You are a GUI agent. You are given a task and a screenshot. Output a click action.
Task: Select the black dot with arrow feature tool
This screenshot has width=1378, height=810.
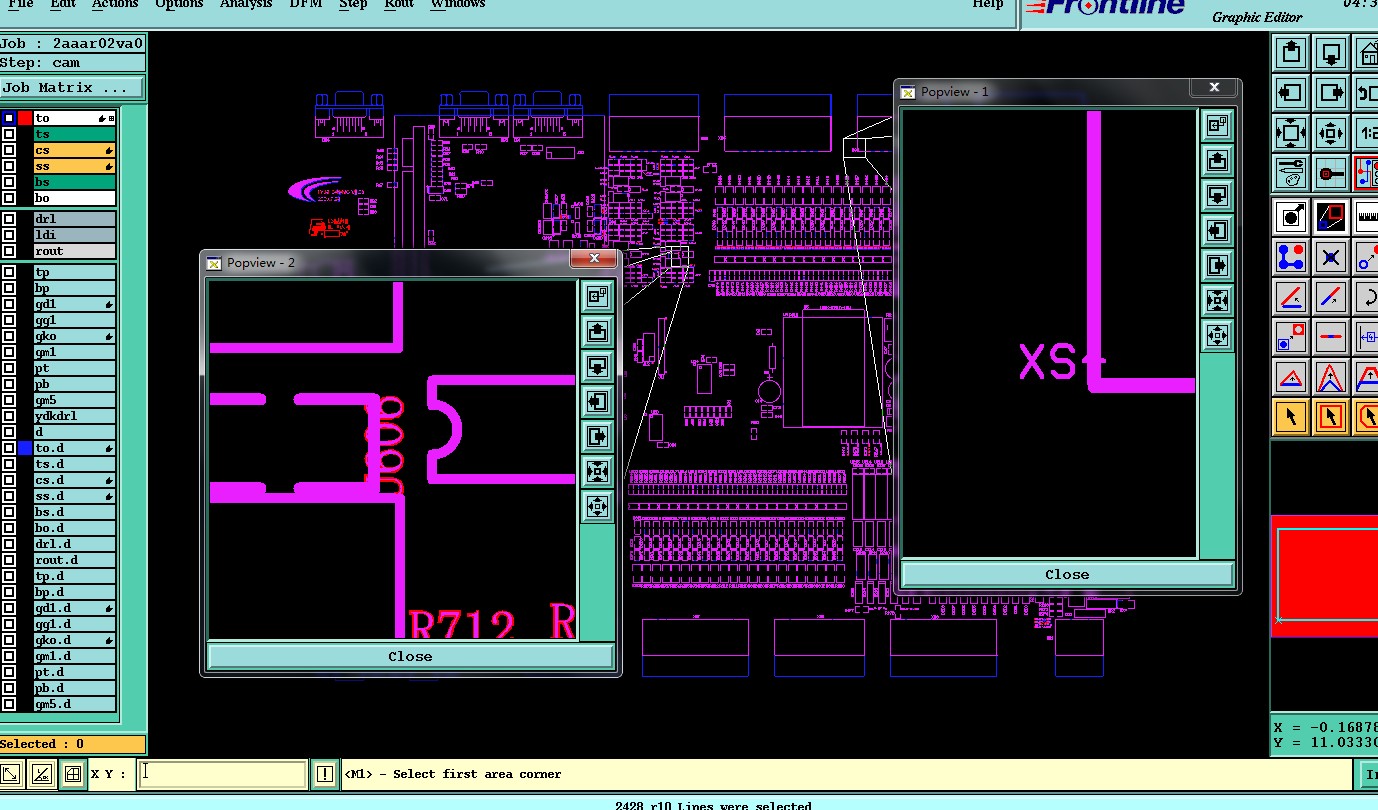1292,216
